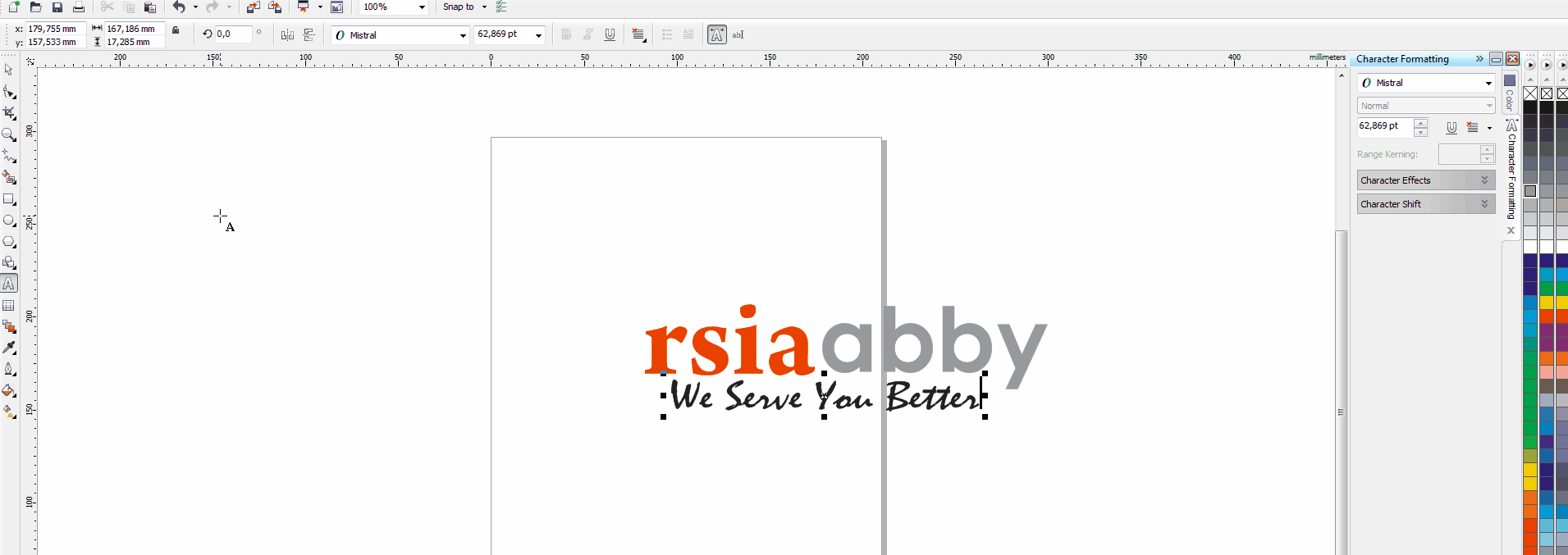Open the font size dropdown in property bar
Image resolution: width=1568 pixels, height=555 pixels.
(x=539, y=35)
